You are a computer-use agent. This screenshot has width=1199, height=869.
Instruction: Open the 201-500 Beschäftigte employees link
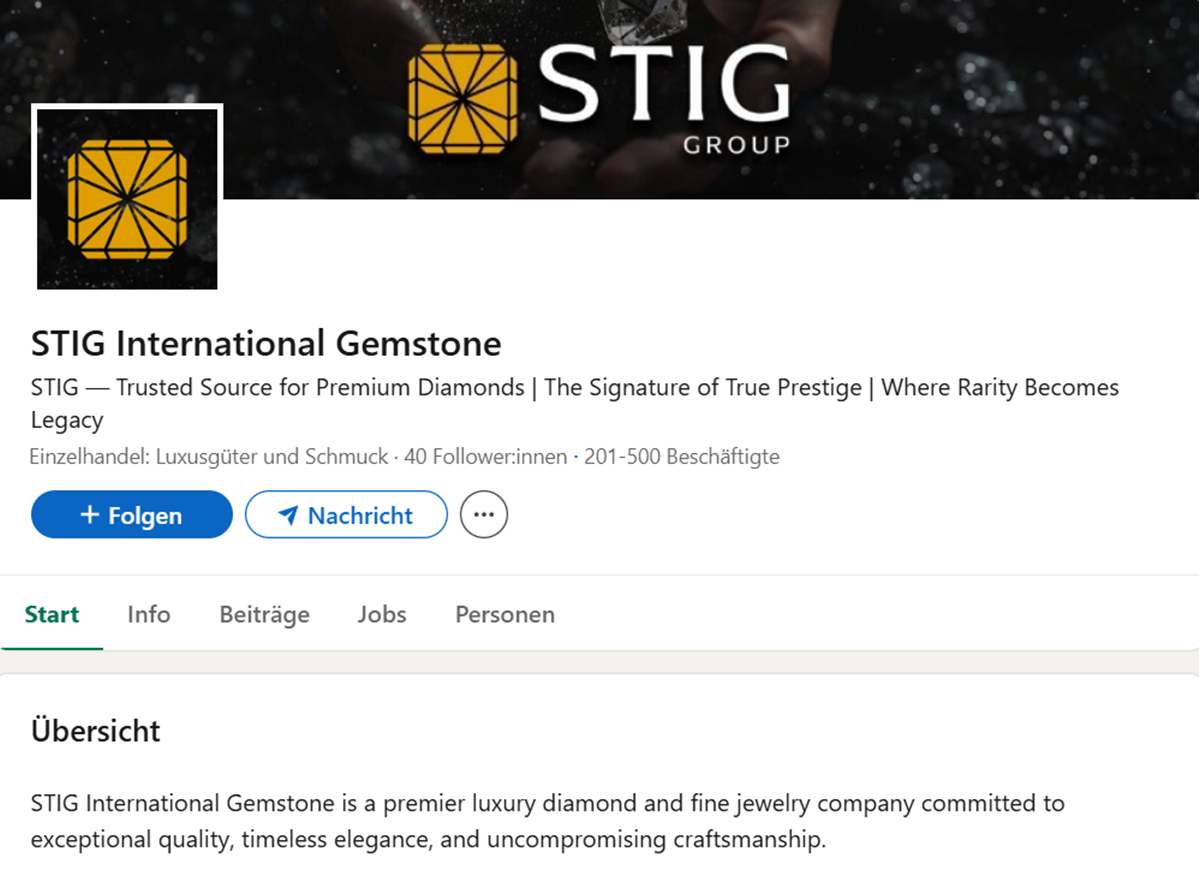coord(681,457)
